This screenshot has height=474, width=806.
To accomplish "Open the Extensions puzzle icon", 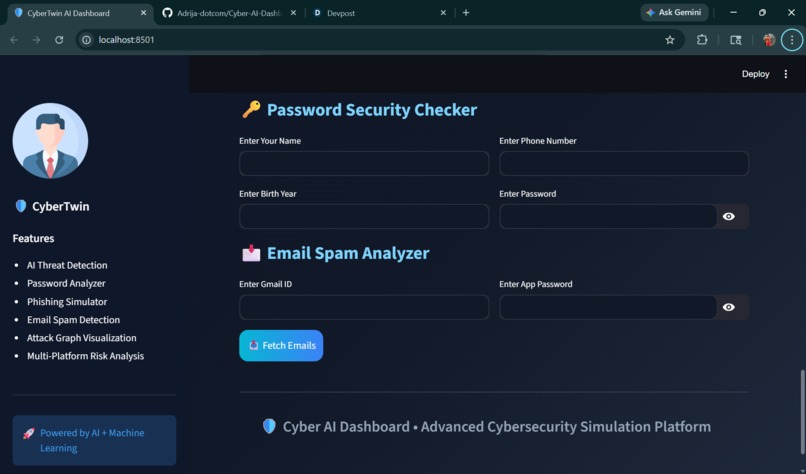I will (702, 40).
